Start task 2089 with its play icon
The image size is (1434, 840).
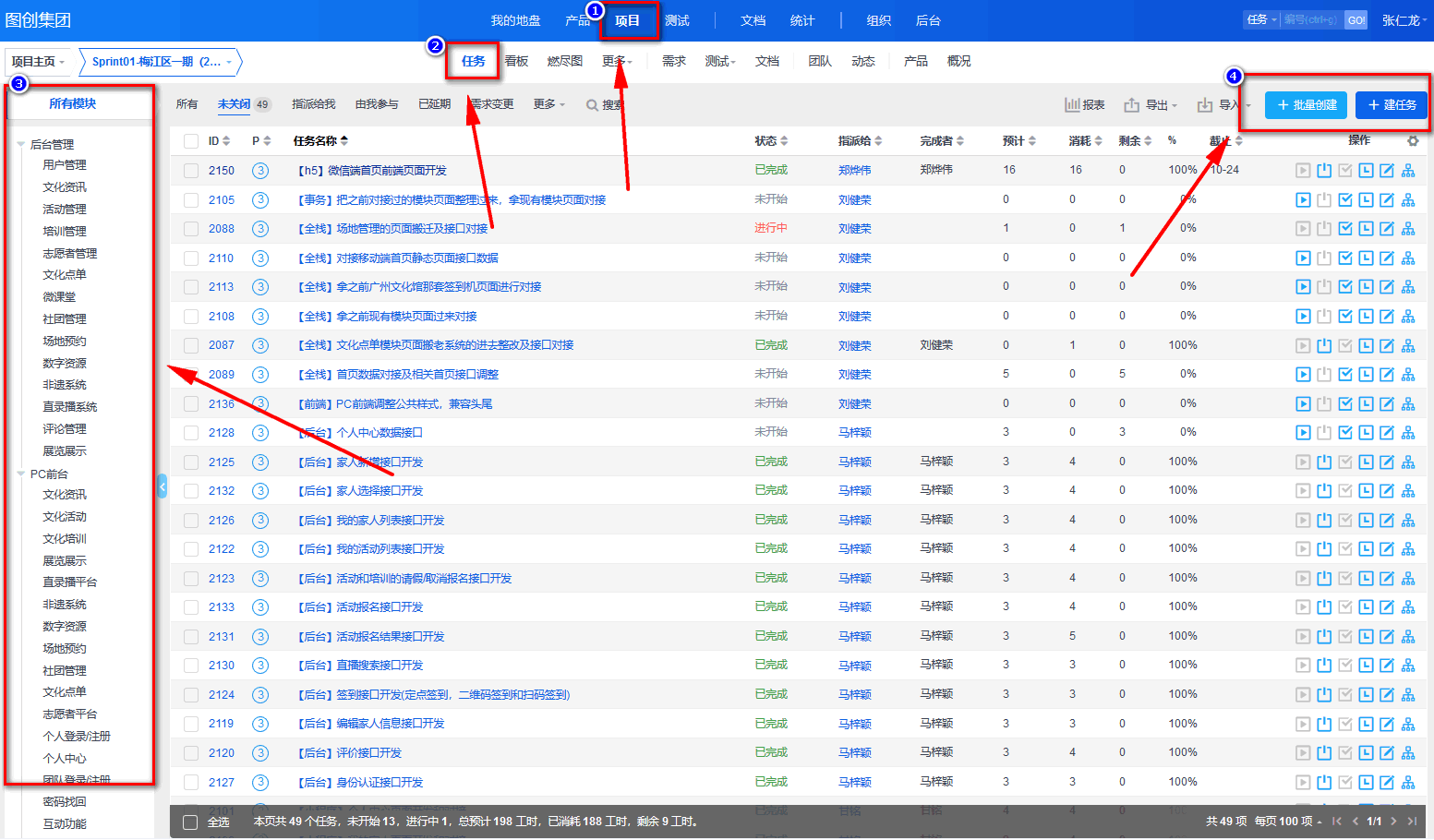(x=1303, y=375)
